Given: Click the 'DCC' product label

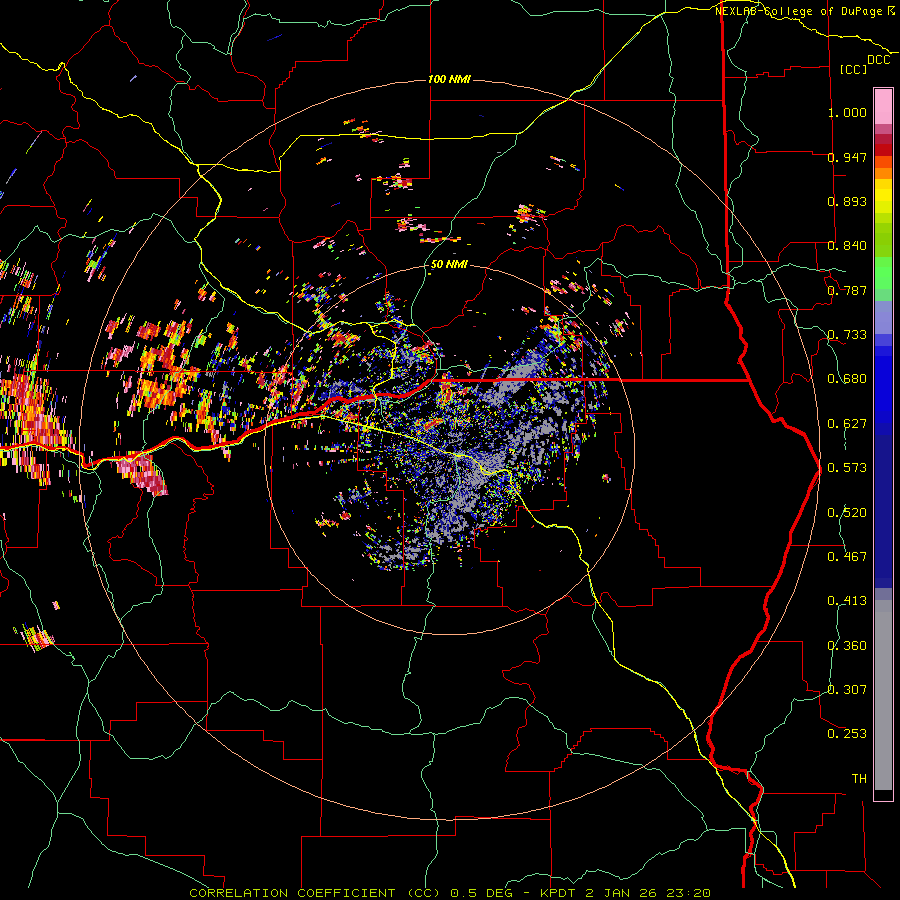Looking at the screenshot, I should click(x=879, y=60).
